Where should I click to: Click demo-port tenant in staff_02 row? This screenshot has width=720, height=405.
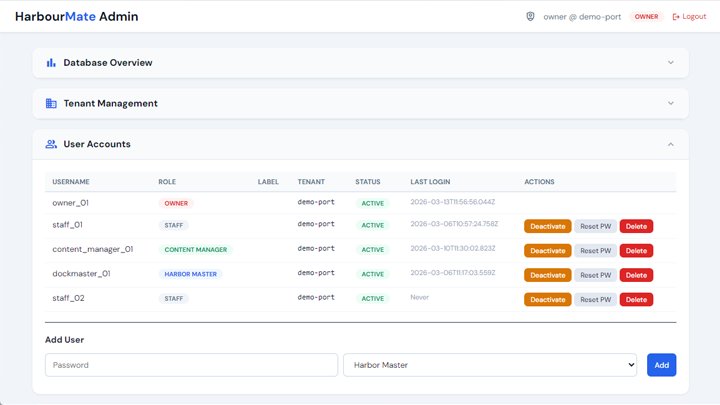(316, 298)
